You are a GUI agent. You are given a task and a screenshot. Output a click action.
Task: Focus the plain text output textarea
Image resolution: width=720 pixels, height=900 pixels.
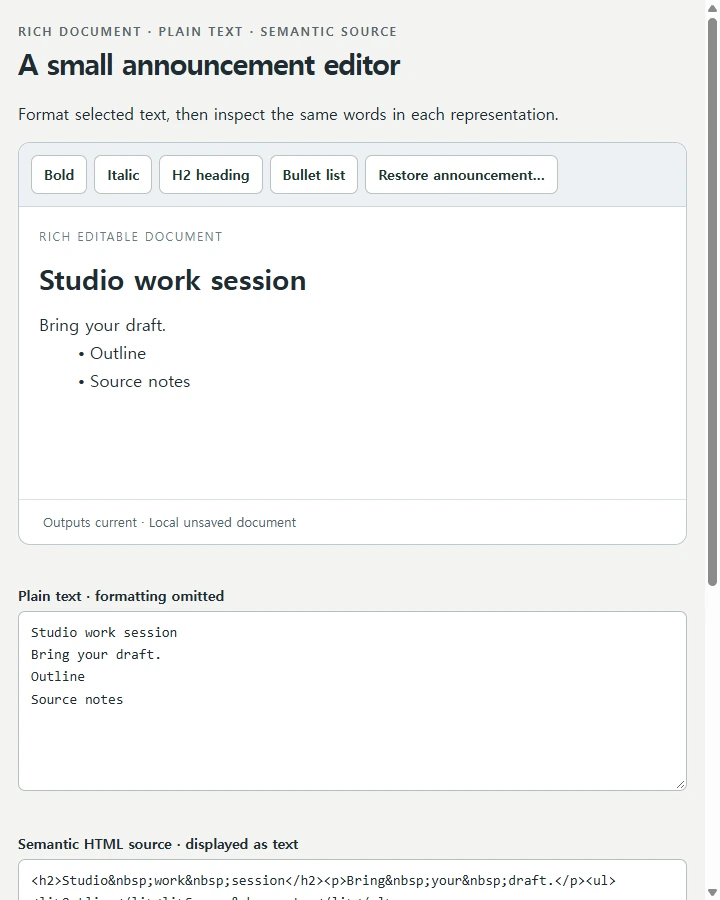[352, 701]
